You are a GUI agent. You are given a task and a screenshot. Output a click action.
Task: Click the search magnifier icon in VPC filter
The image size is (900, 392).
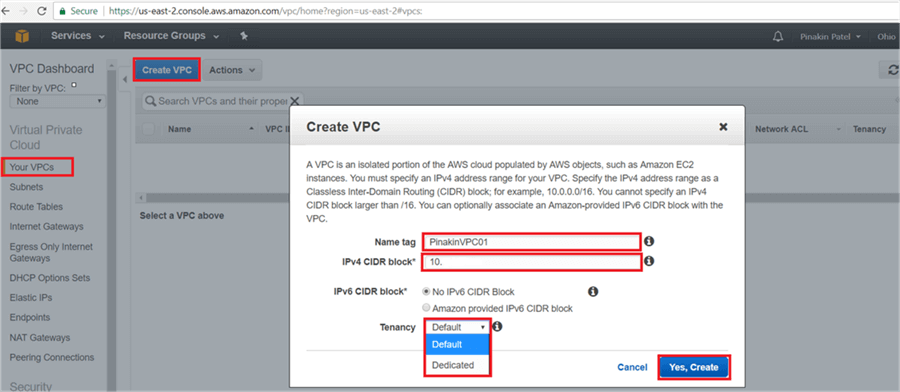[151, 101]
